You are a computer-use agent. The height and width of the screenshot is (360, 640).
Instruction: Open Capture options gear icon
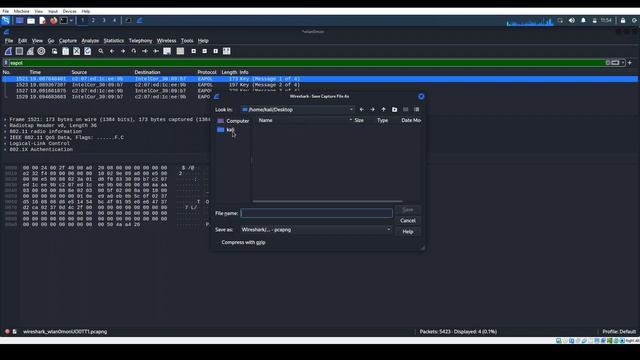[x=41, y=51]
